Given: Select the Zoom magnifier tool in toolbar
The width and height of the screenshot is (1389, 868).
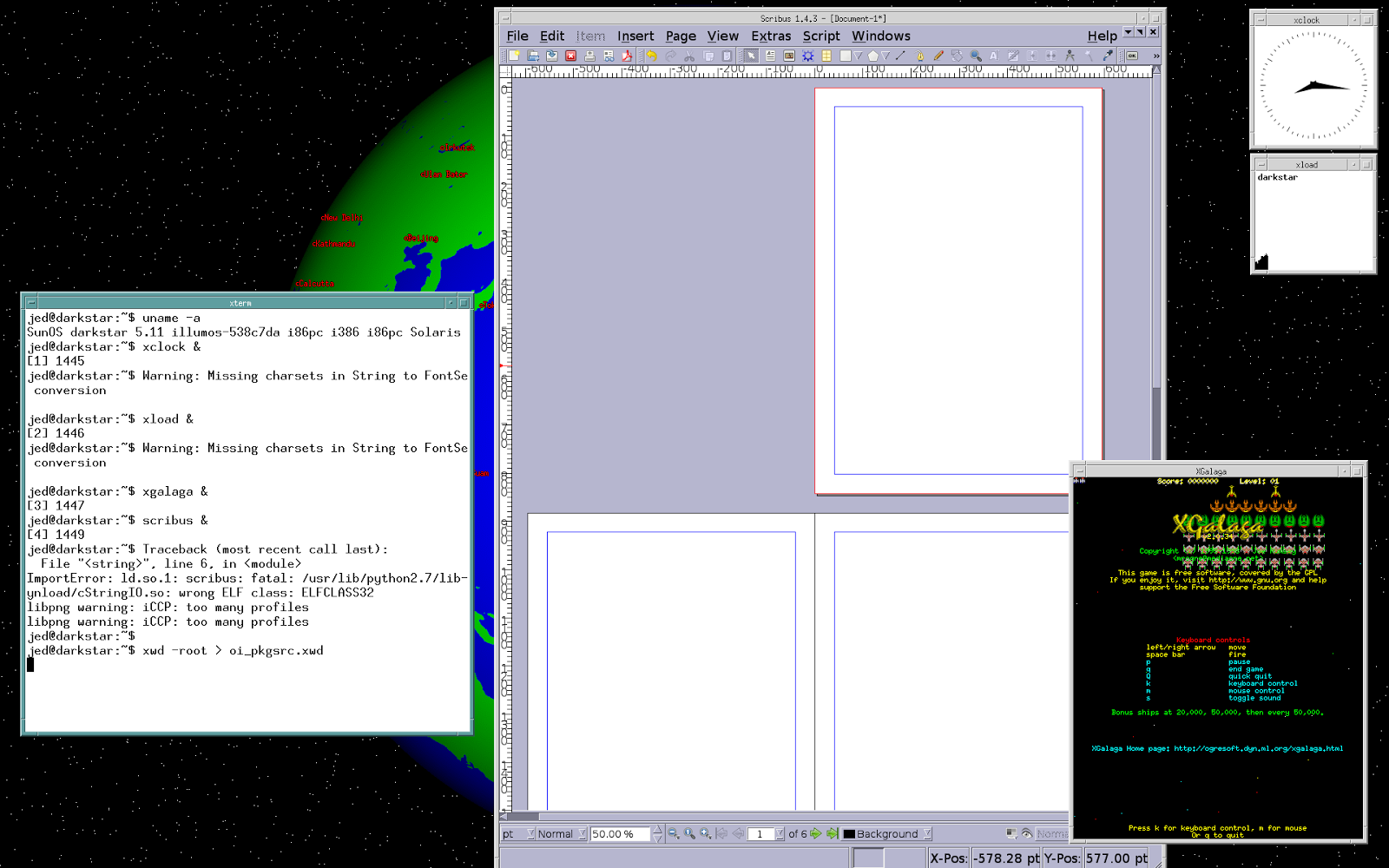Looking at the screenshot, I should pyautogui.click(x=976, y=56).
